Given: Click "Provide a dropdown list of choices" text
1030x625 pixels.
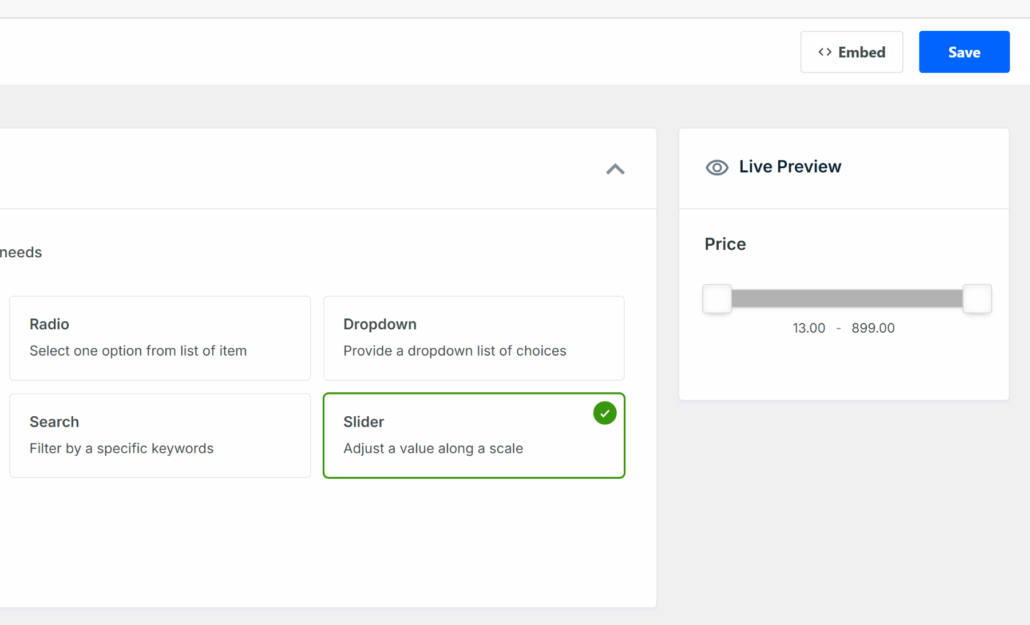Looking at the screenshot, I should [x=455, y=351].
